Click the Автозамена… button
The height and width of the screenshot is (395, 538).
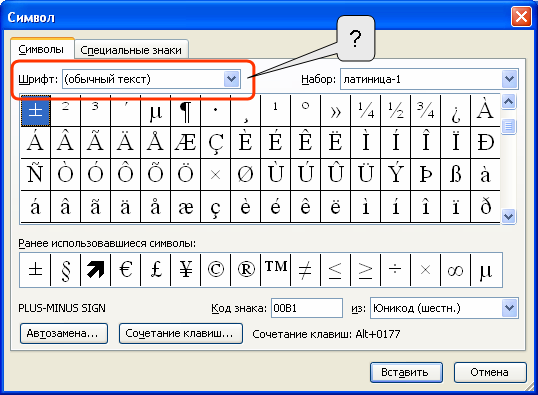(x=64, y=333)
